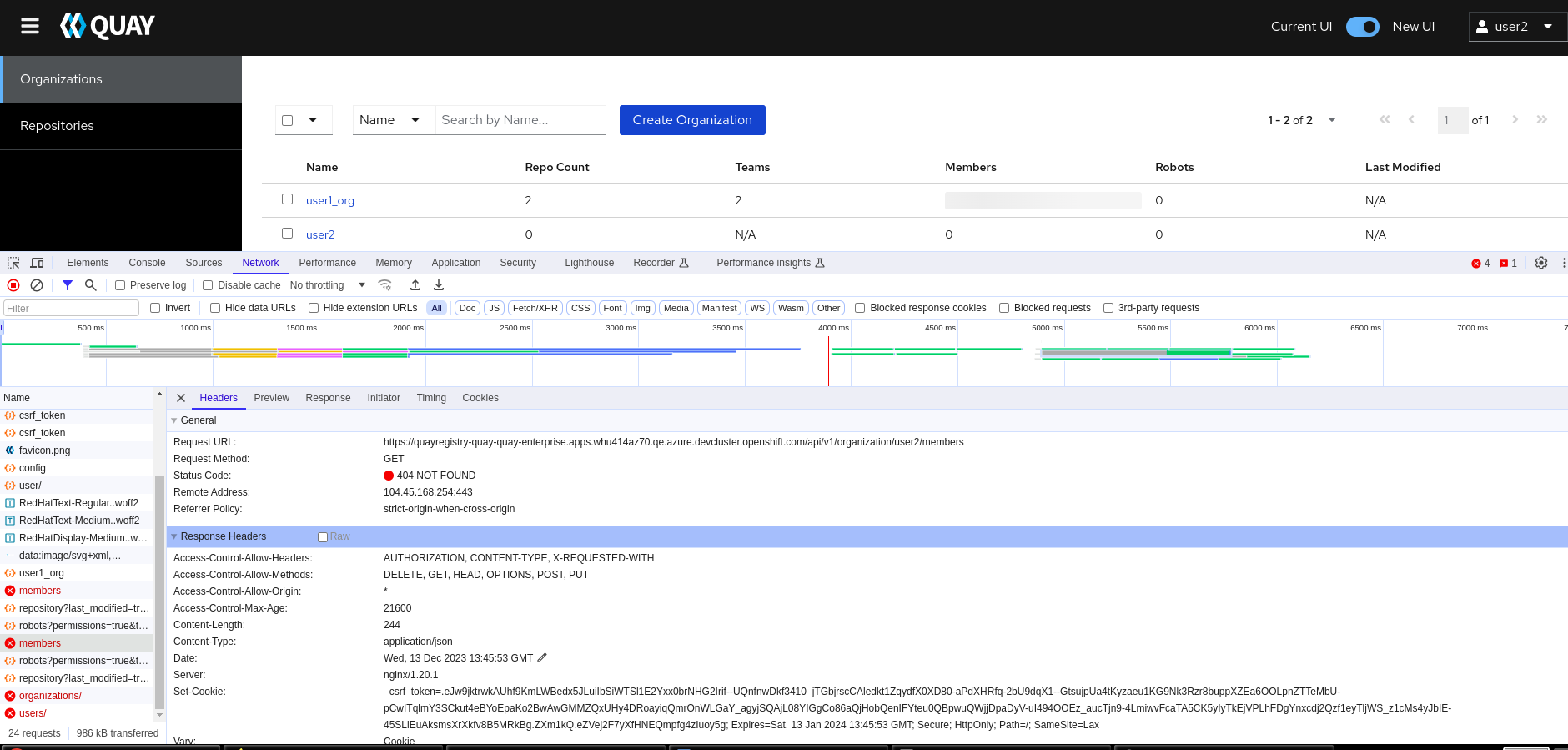Open the network search magnifier

click(91, 285)
